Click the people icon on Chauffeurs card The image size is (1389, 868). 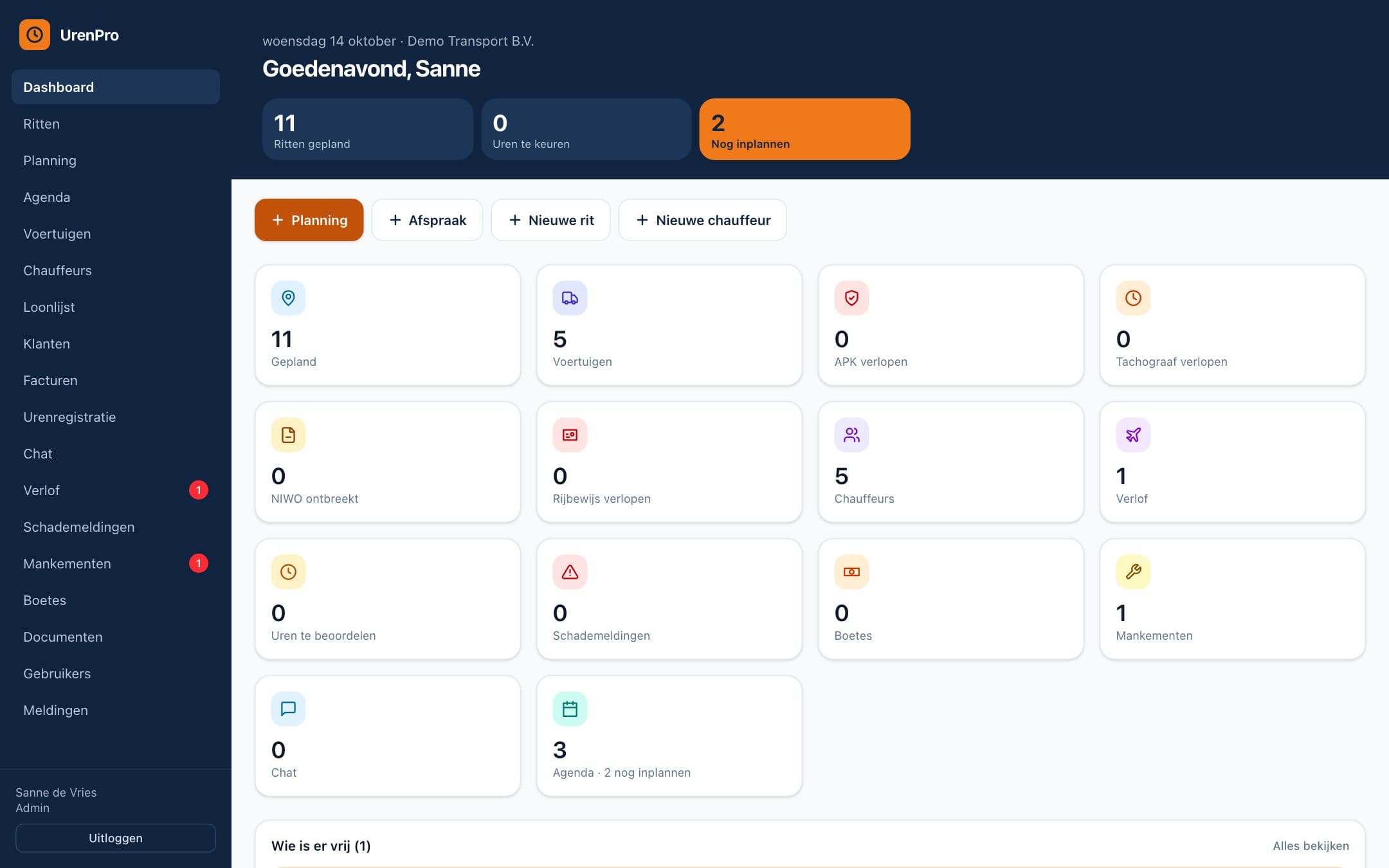tap(851, 435)
